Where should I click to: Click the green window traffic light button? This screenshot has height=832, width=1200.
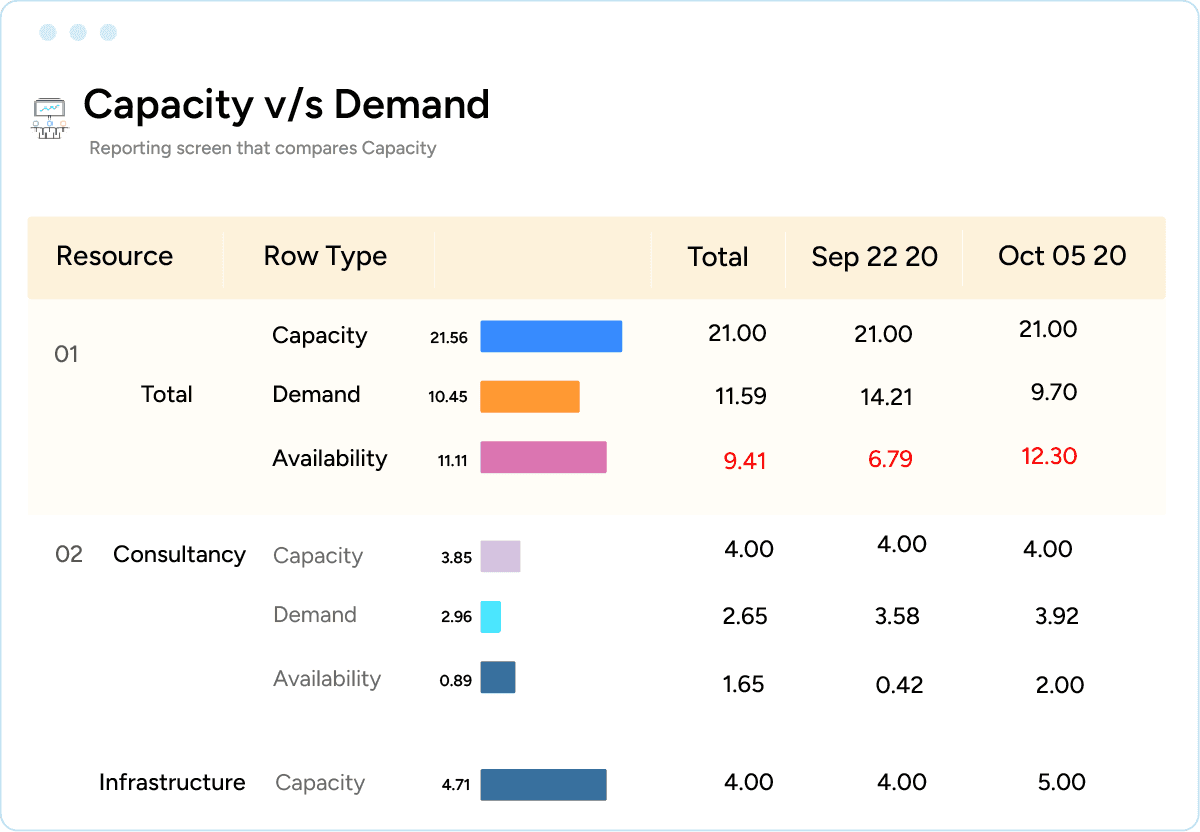pos(111,31)
